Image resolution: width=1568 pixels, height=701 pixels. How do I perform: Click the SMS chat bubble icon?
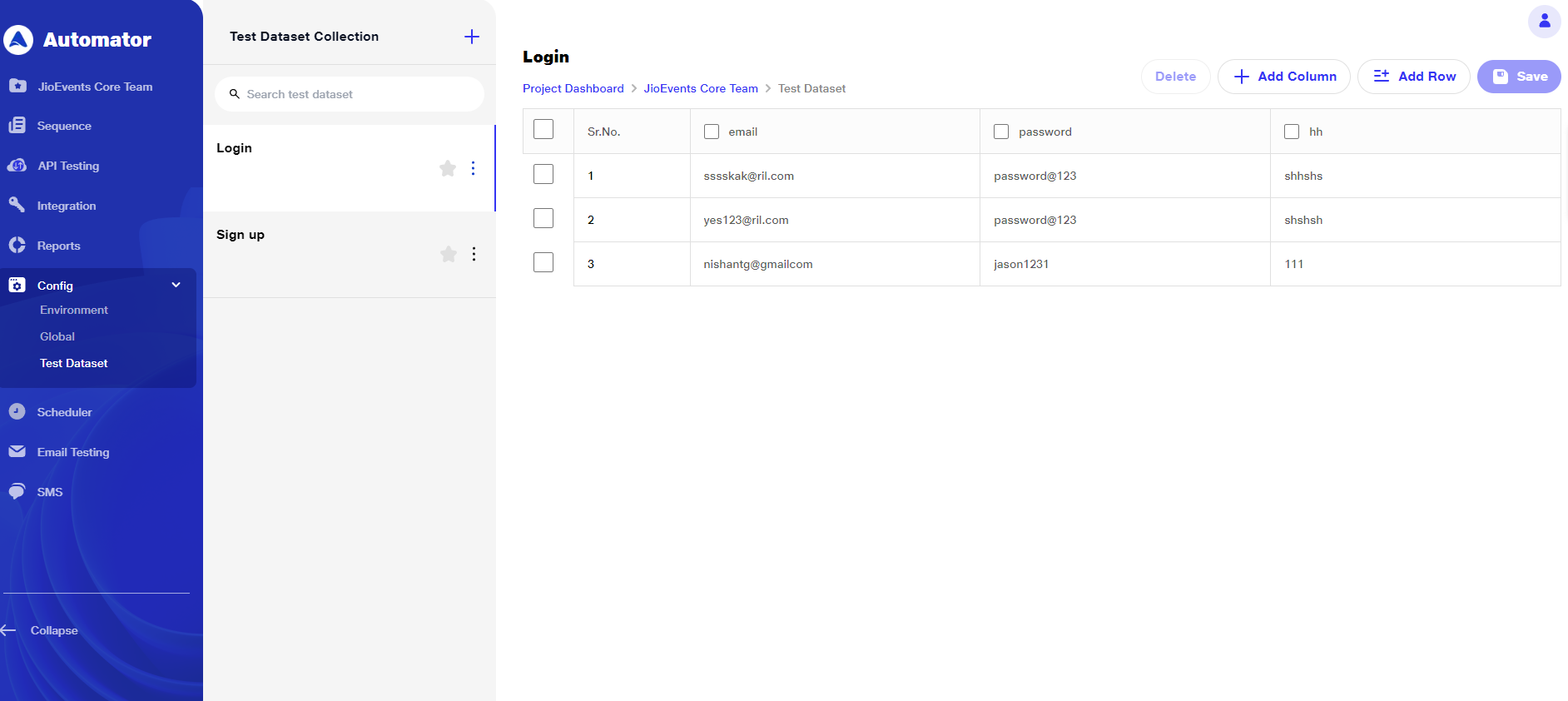(17, 491)
